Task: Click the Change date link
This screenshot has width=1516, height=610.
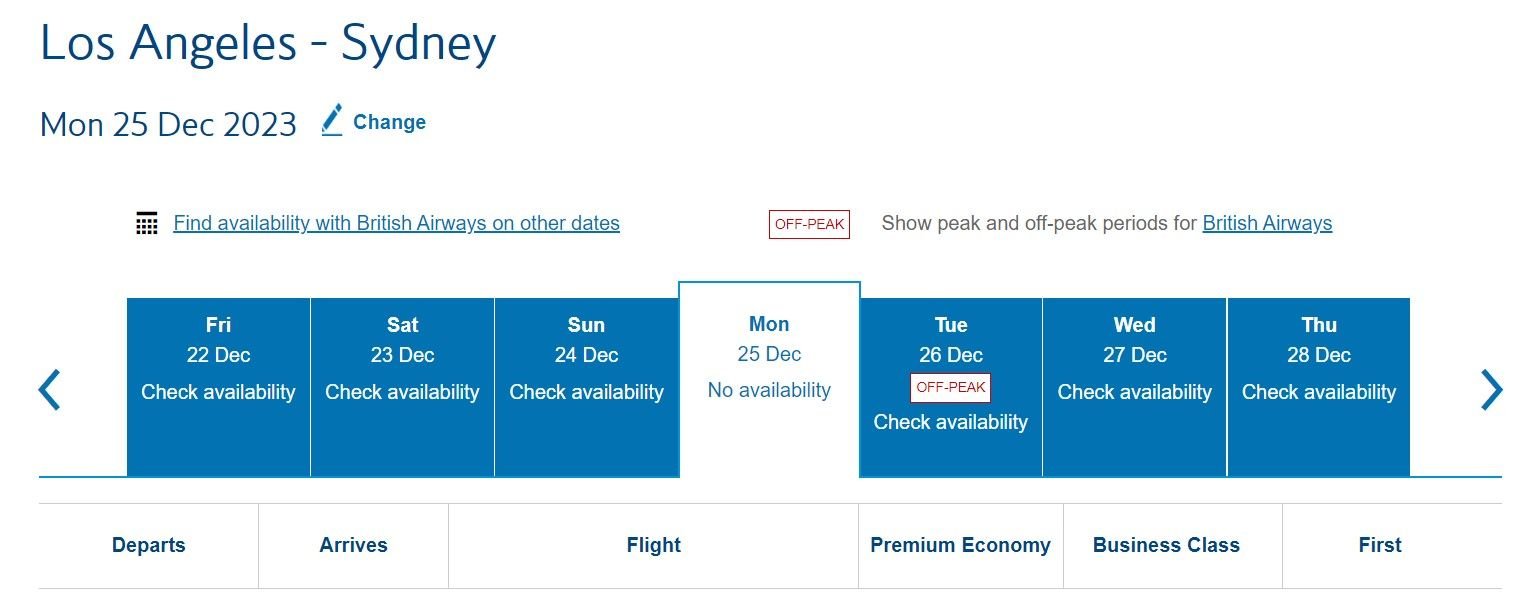Action: [389, 122]
